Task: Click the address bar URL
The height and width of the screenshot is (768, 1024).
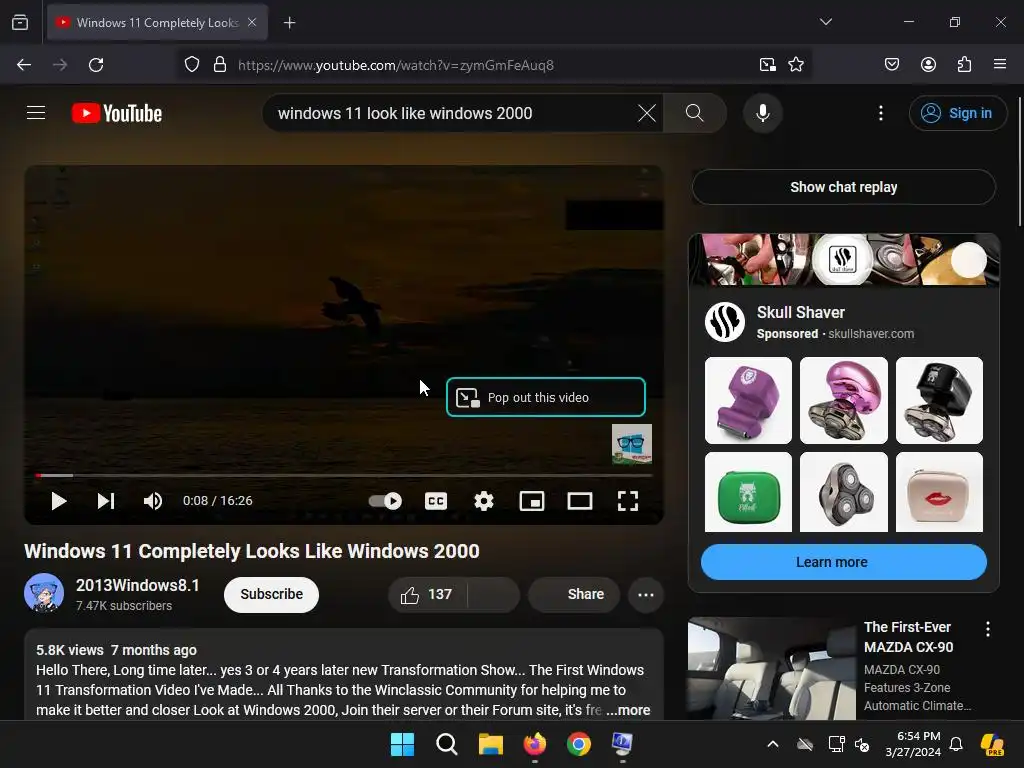Action: tap(396, 65)
